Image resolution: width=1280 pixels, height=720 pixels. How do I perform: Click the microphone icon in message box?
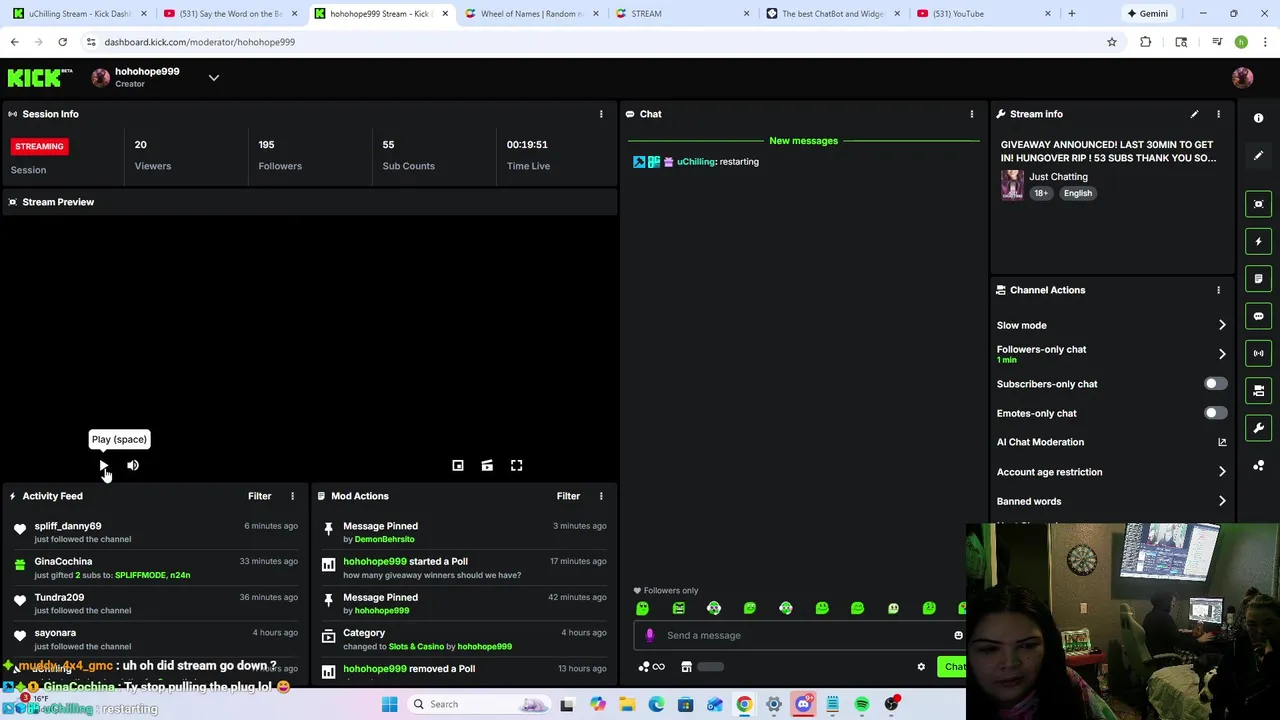pos(650,635)
